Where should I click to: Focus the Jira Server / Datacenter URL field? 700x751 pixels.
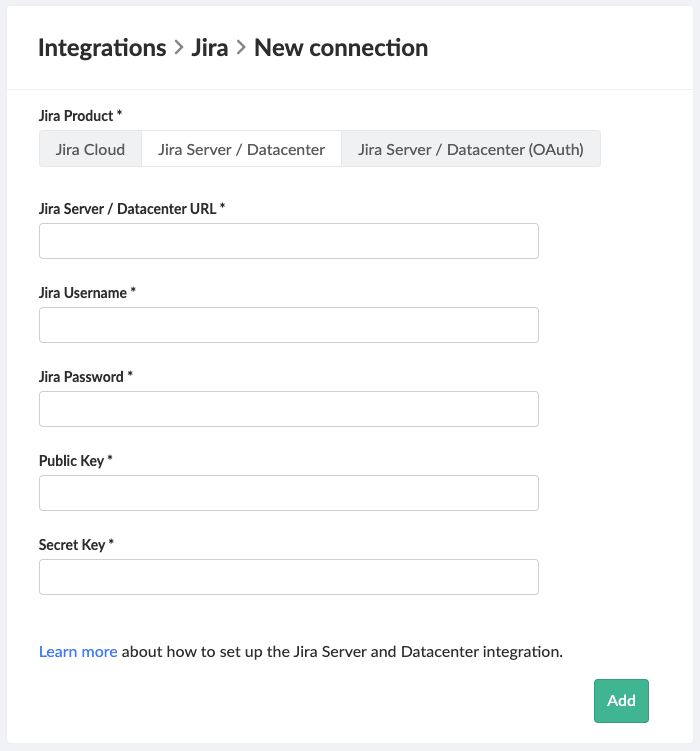[289, 241]
